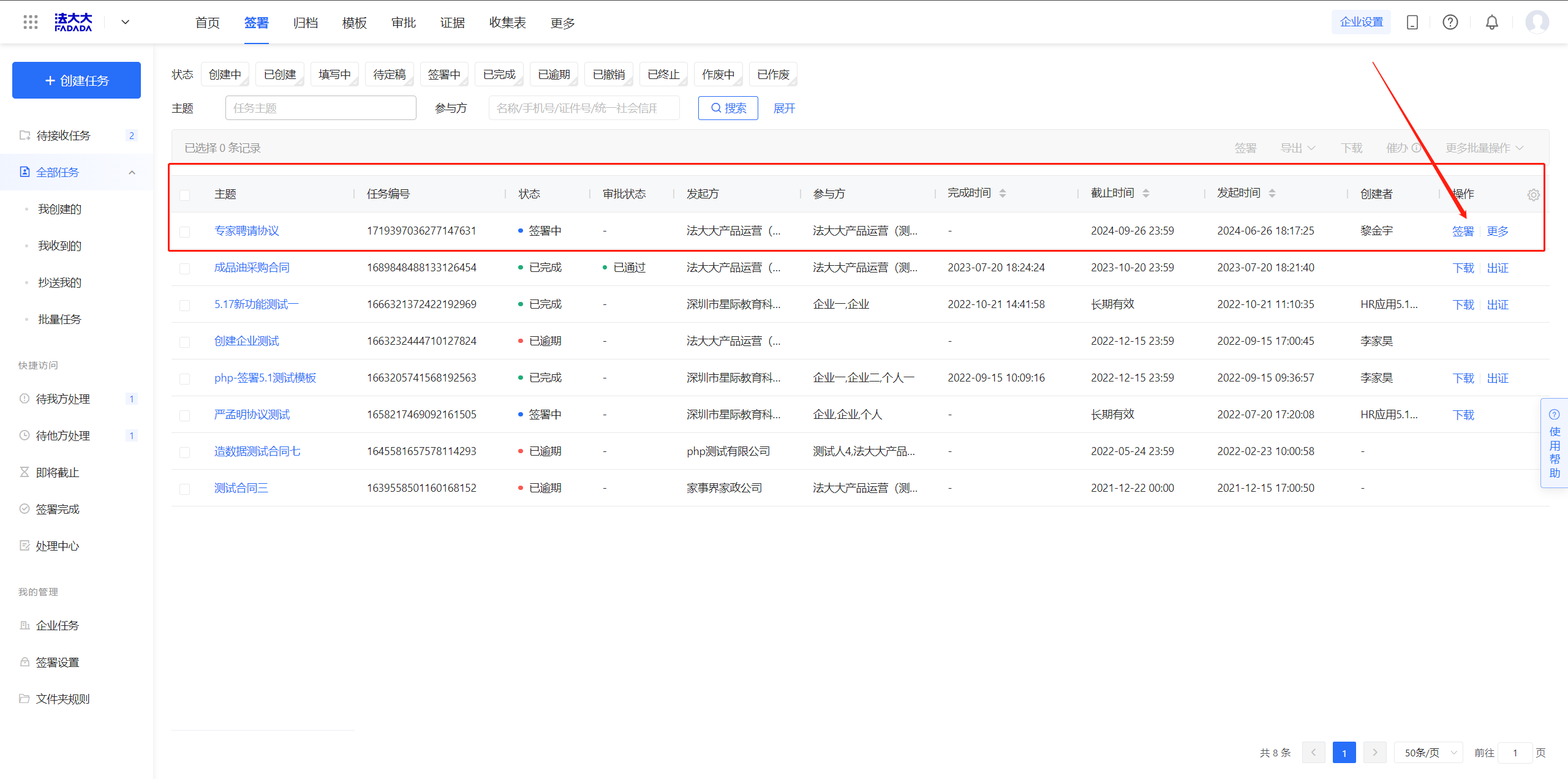Select 批量任务 in sidebar
Screen dimensions: 1568x779
(59, 319)
